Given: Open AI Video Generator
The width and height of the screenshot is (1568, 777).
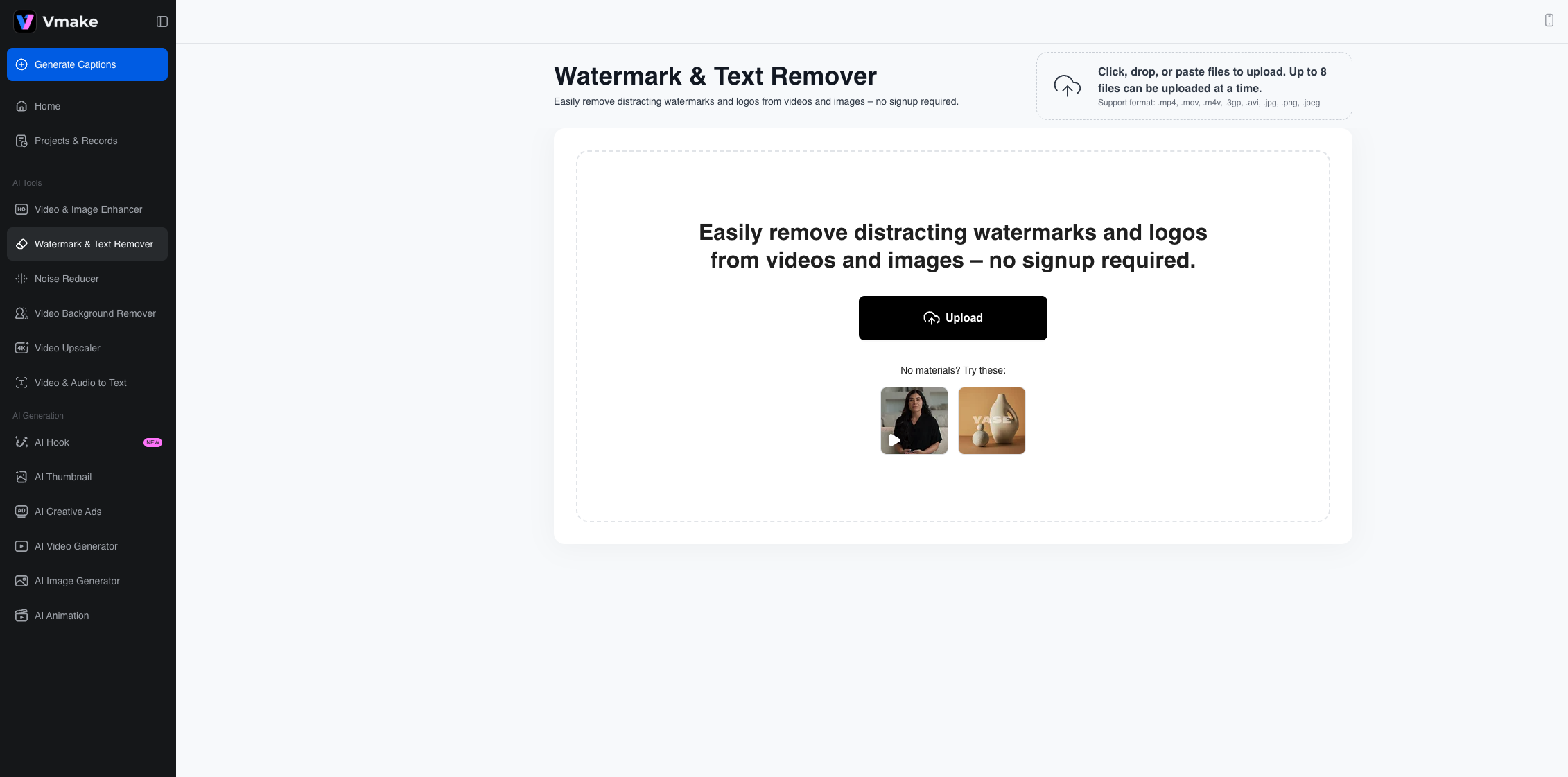Looking at the screenshot, I should point(76,546).
